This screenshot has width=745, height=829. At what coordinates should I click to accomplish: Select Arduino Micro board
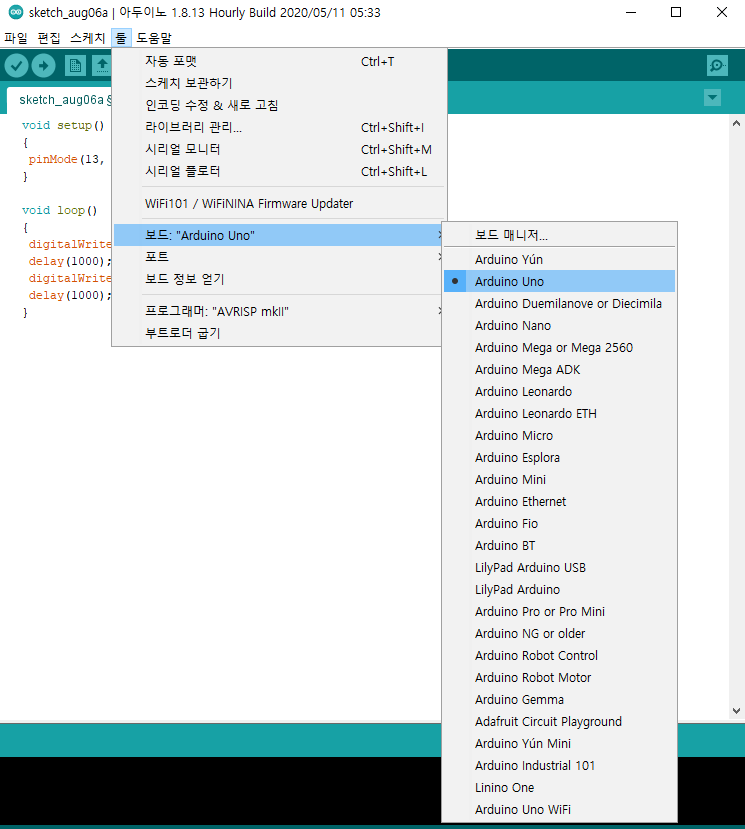click(x=559, y=436)
